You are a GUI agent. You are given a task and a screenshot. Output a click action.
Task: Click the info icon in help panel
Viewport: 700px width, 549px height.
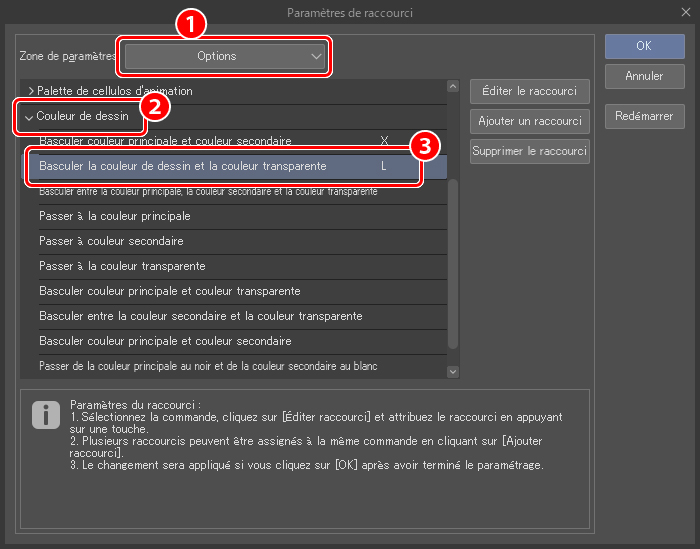coord(45,414)
